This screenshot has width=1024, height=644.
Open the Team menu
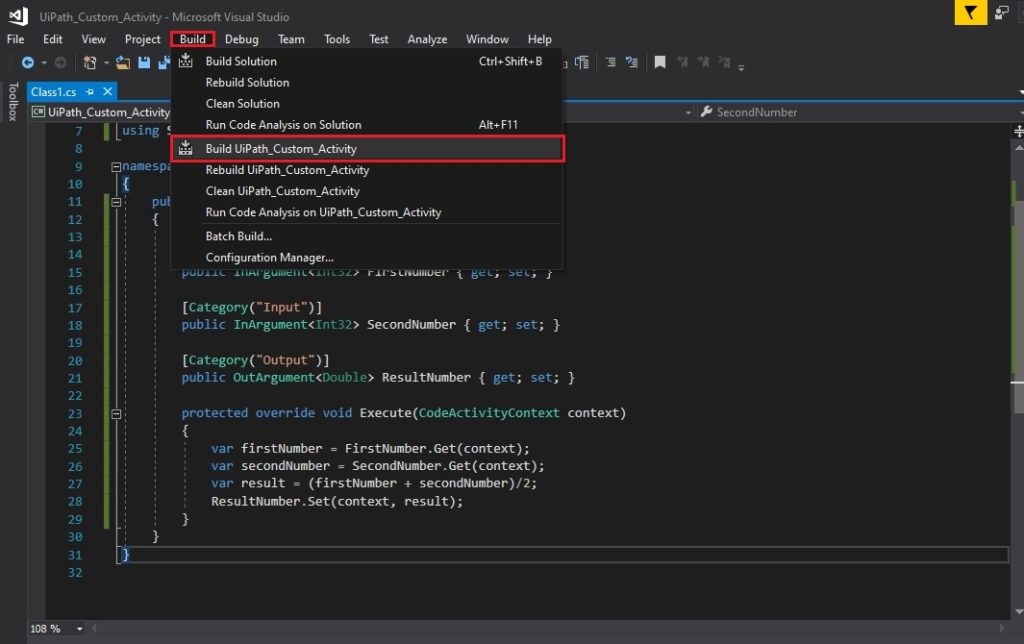coord(291,39)
